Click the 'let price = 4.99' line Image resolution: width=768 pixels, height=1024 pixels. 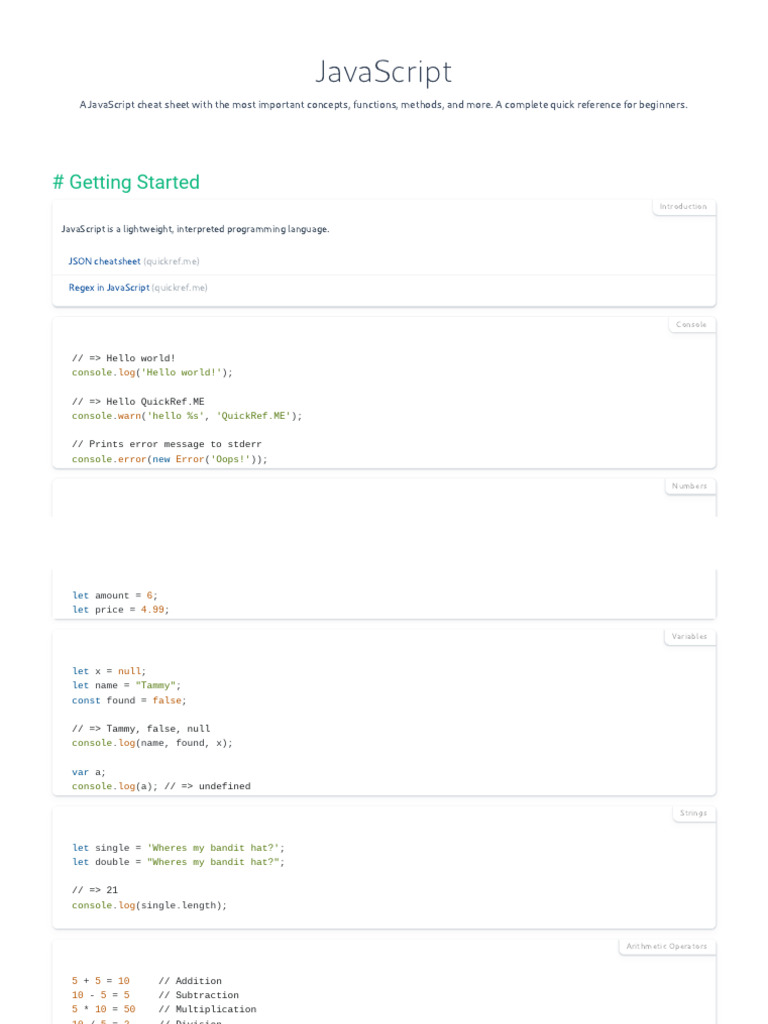pyautogui.click(x=120, y=609)
